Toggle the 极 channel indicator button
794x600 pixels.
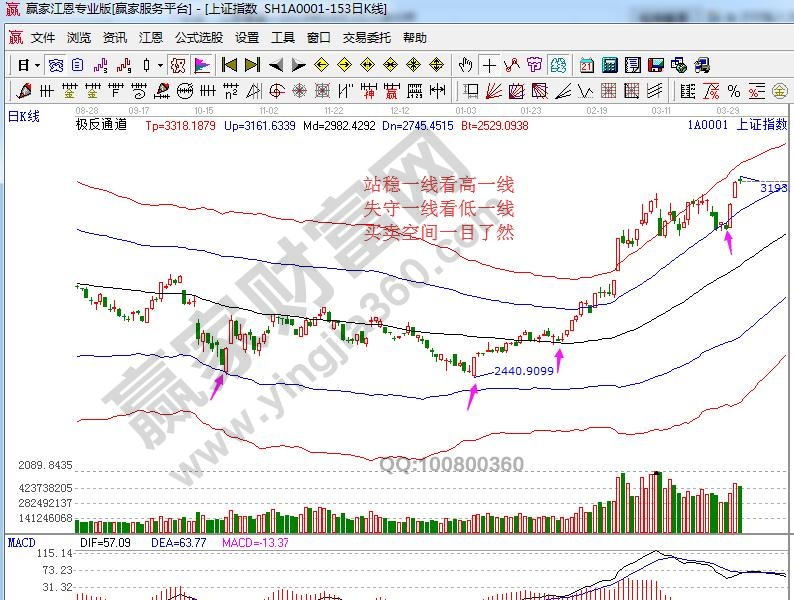178,65
